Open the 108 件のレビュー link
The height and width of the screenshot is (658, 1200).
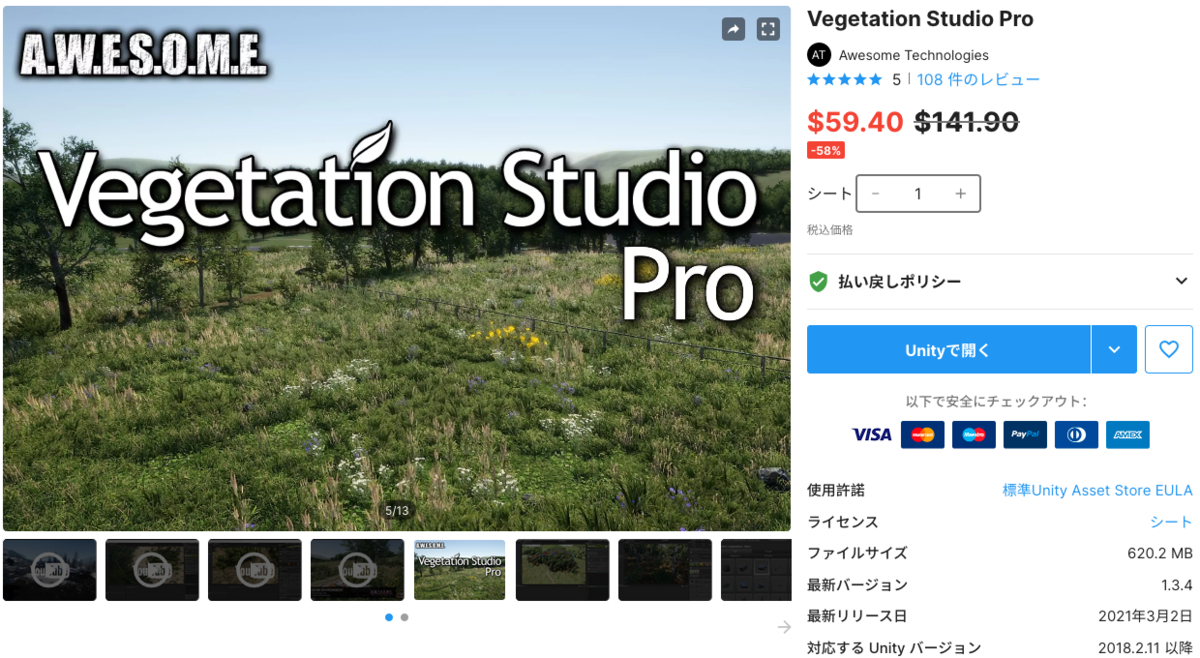pyautogui.click(x=978, y=79)
